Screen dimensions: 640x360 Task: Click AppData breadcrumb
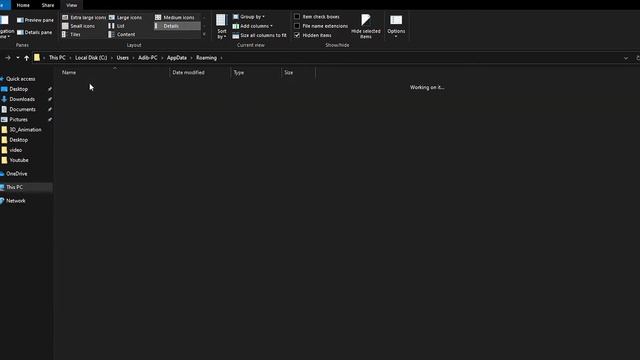click(177, 58)
